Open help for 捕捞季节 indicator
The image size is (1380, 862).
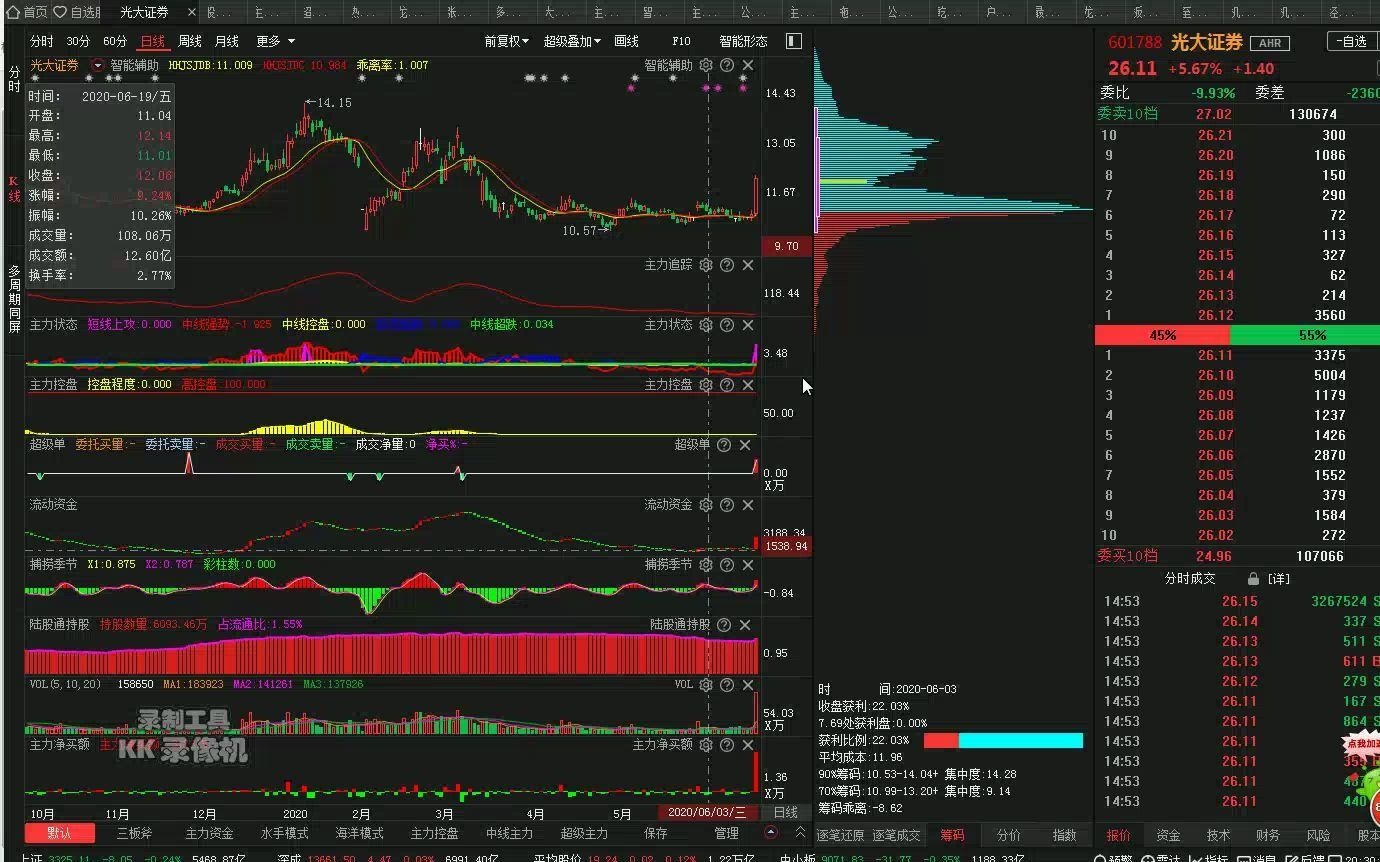pos(727,565)
